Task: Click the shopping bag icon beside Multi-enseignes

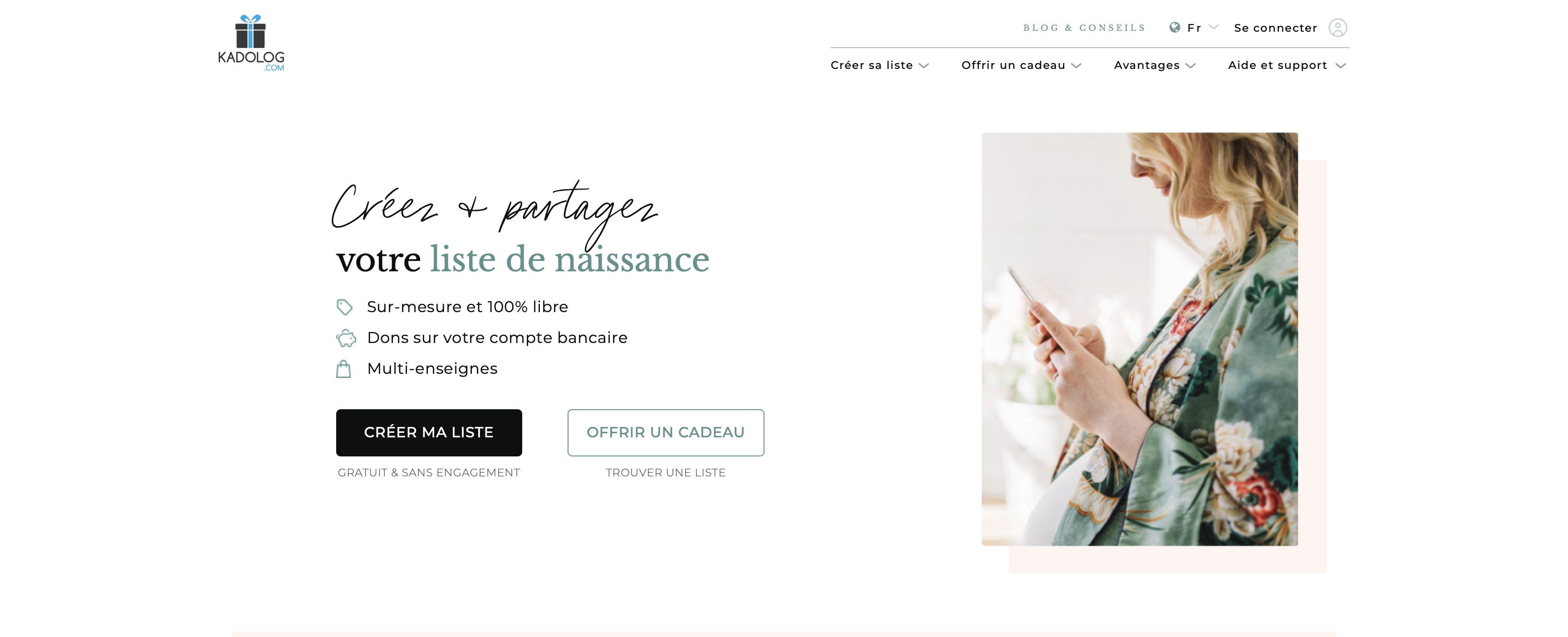Action: pyautogui.click(x=343, y=369)
